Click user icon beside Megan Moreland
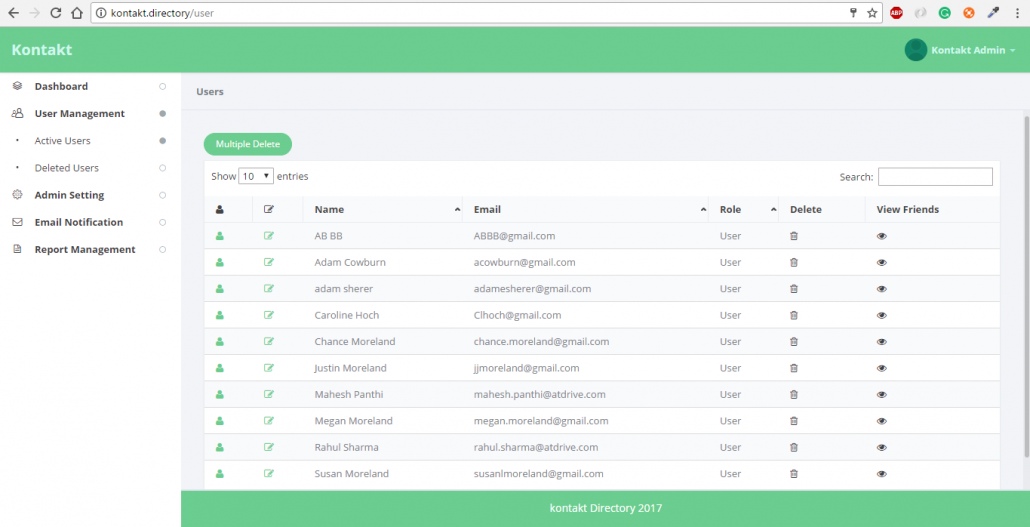Viewport: 1030px width, 527px height. [219, 421]
